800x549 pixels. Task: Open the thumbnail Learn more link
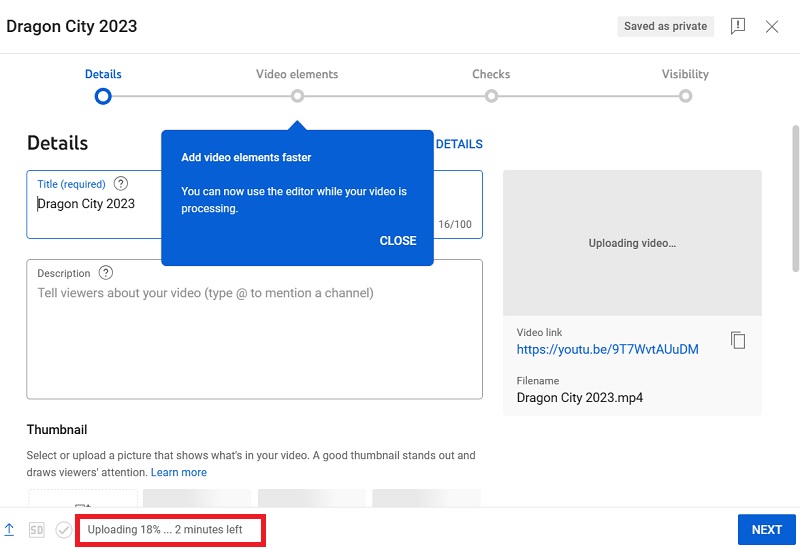pos(179,472)
